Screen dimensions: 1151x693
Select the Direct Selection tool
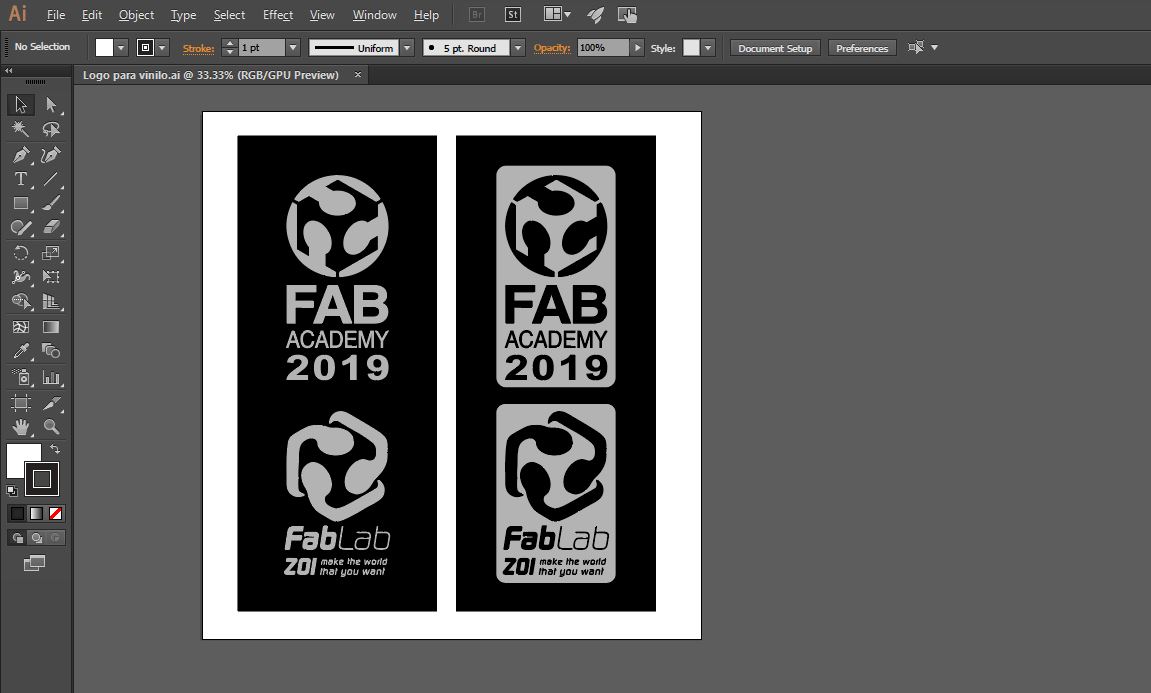coord(51,104)
